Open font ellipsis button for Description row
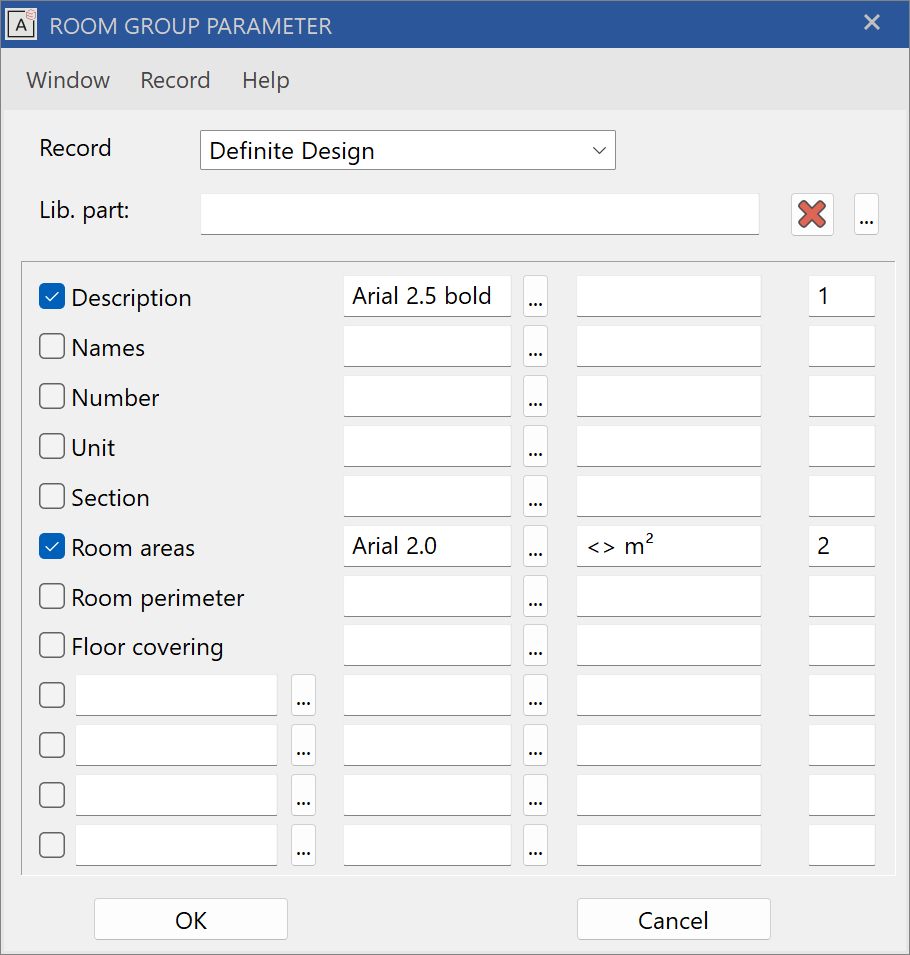910x955 pixels. tap(535, 296)
